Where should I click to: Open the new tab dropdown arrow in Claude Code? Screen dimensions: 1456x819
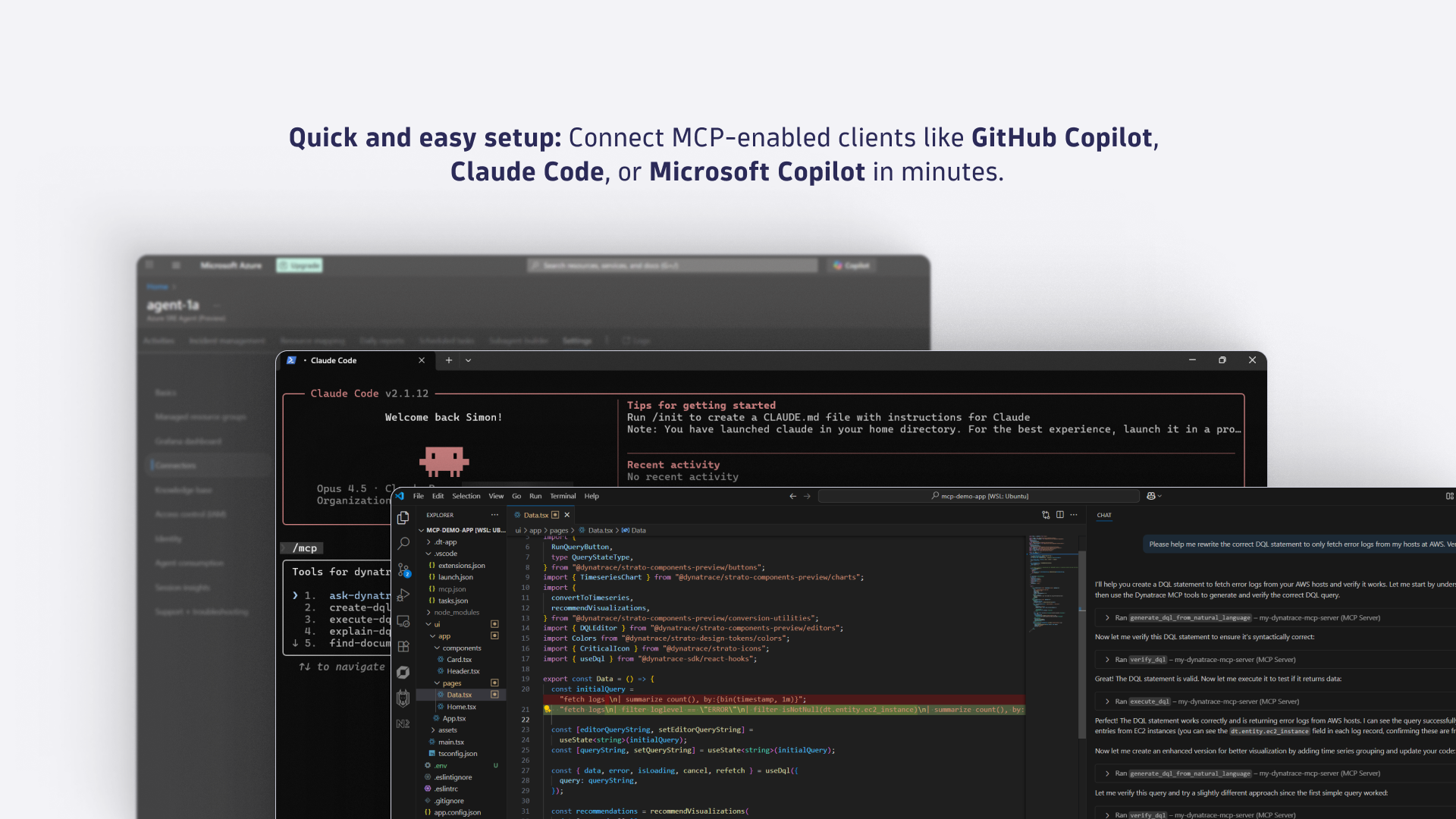coord(469,360)
